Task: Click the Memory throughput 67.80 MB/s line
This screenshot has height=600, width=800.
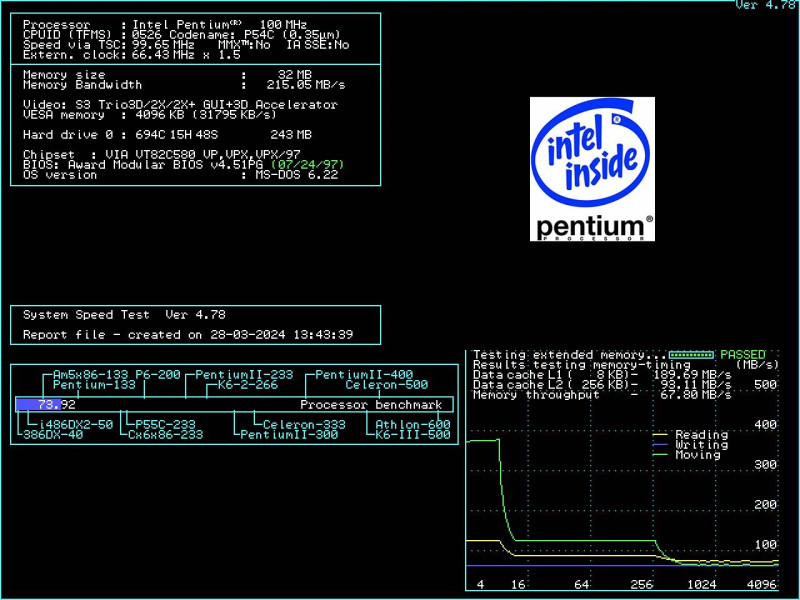Action: [x=602, y=395]
